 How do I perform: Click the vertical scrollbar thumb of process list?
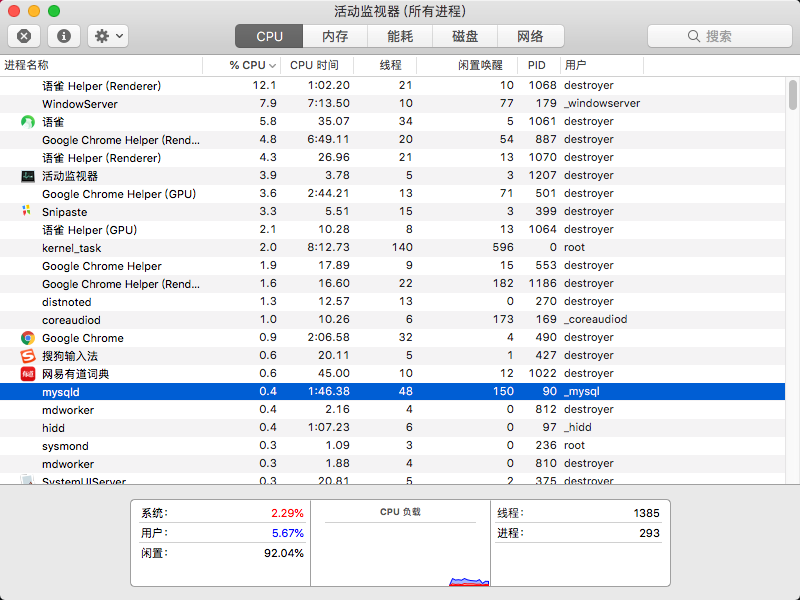pyautogui.click(x=792, y=95)
